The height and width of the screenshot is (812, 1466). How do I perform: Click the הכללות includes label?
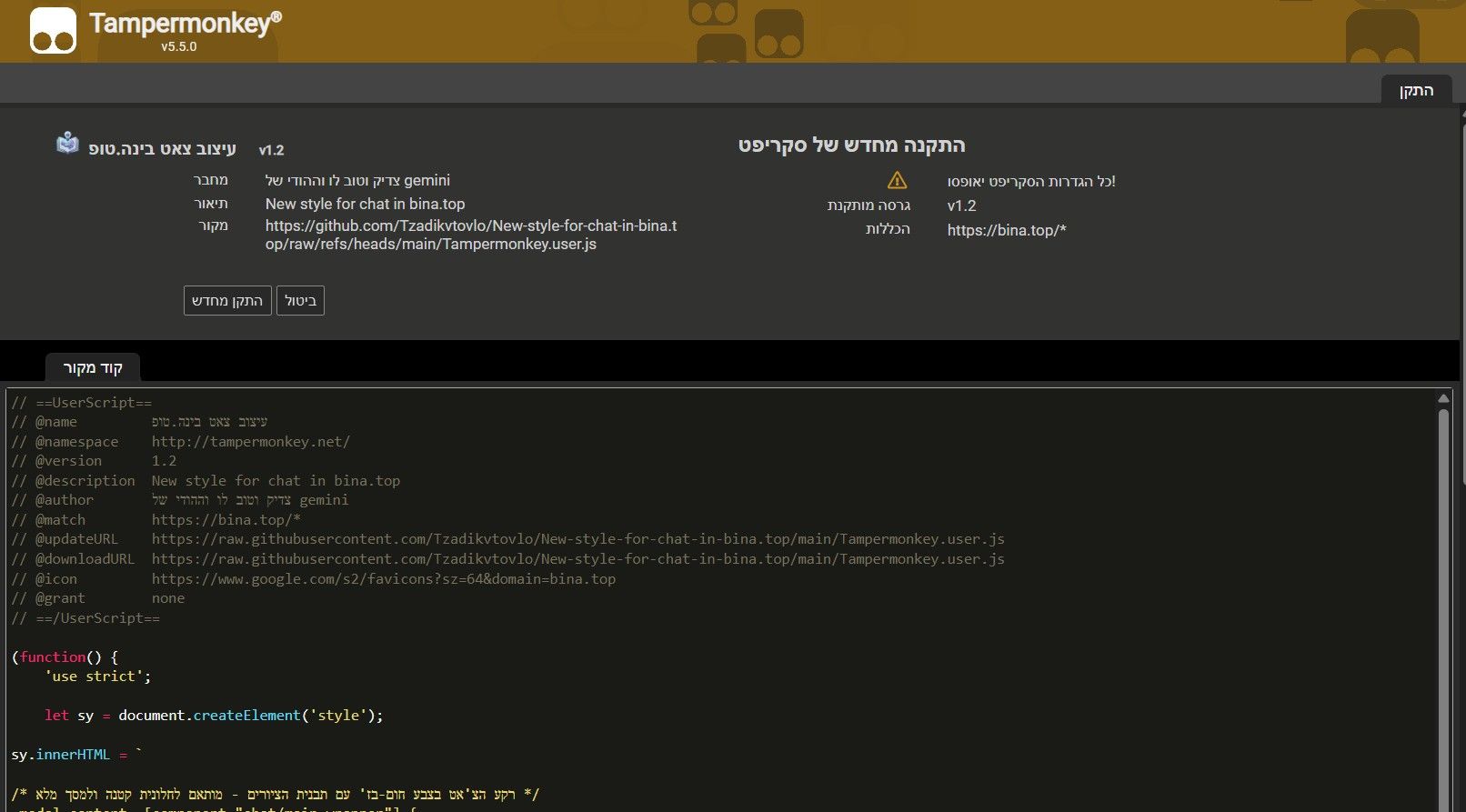pos(889,229)
